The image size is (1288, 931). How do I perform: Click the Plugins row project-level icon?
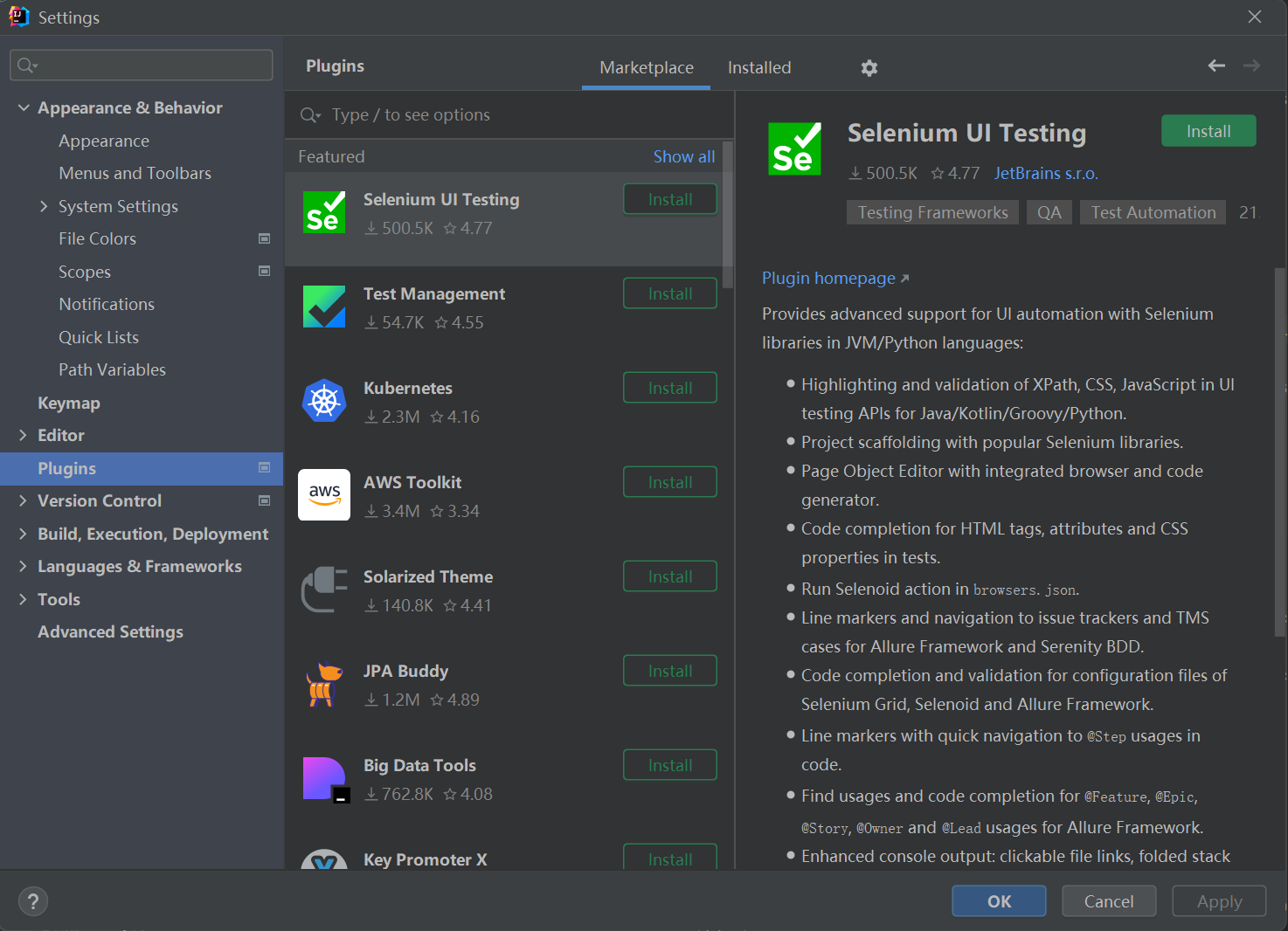pyautogui.click(x=264, y=467)
